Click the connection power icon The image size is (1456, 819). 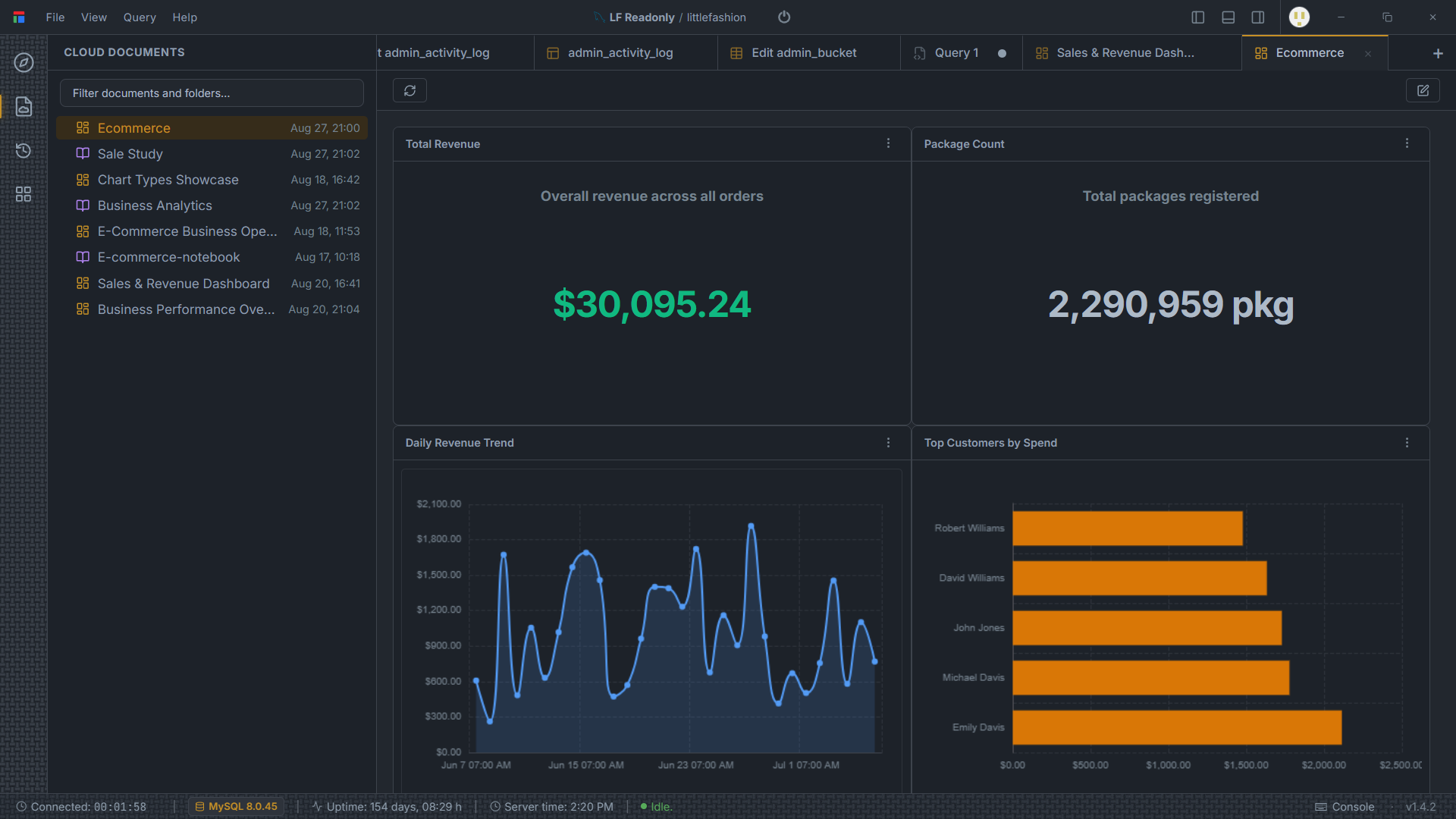click(x=784, y=17)
